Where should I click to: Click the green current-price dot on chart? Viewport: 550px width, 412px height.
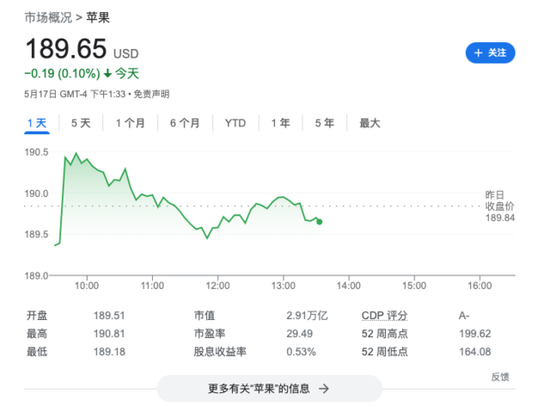(x=319, y=222)
